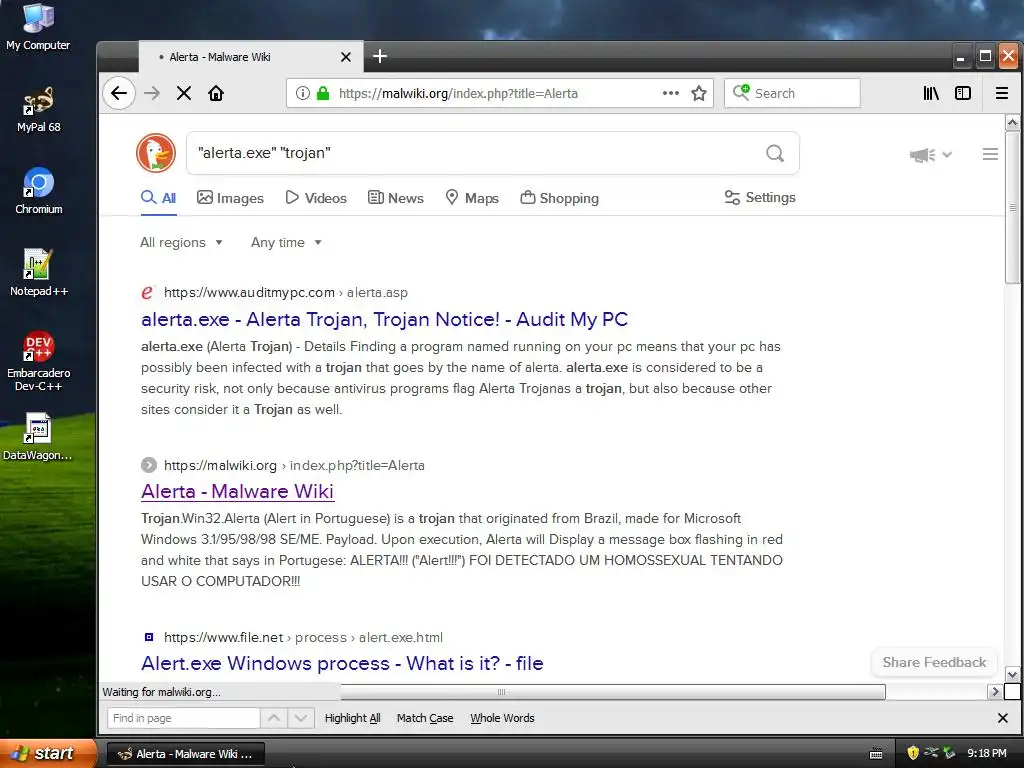
Task: Open a new tab with plus button
Action: click(380, 57)
